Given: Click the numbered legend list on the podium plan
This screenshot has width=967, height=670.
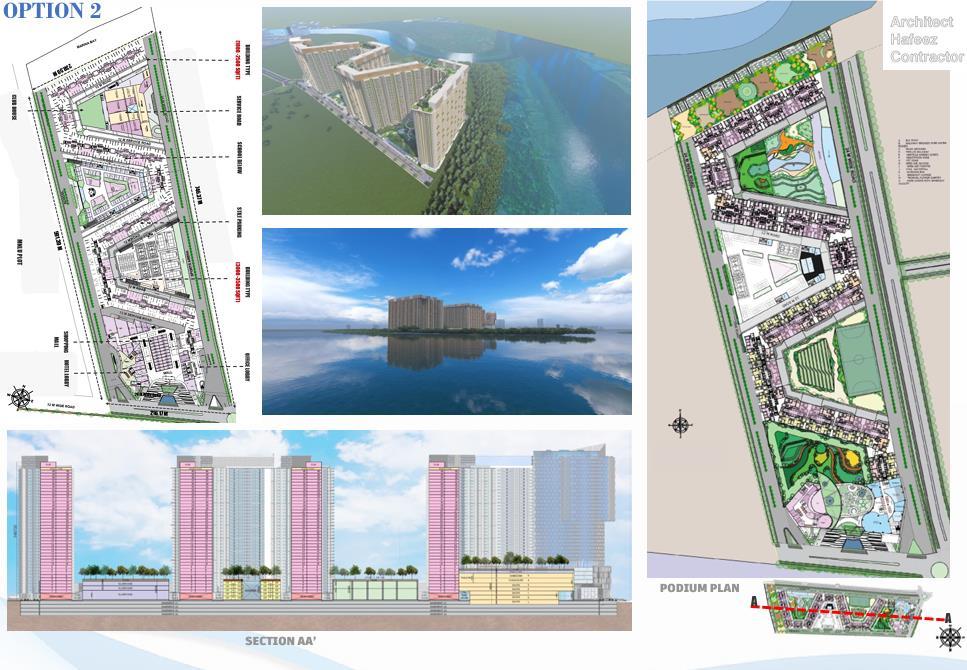Looking at the screenshot, I should (x=921, y=162).
